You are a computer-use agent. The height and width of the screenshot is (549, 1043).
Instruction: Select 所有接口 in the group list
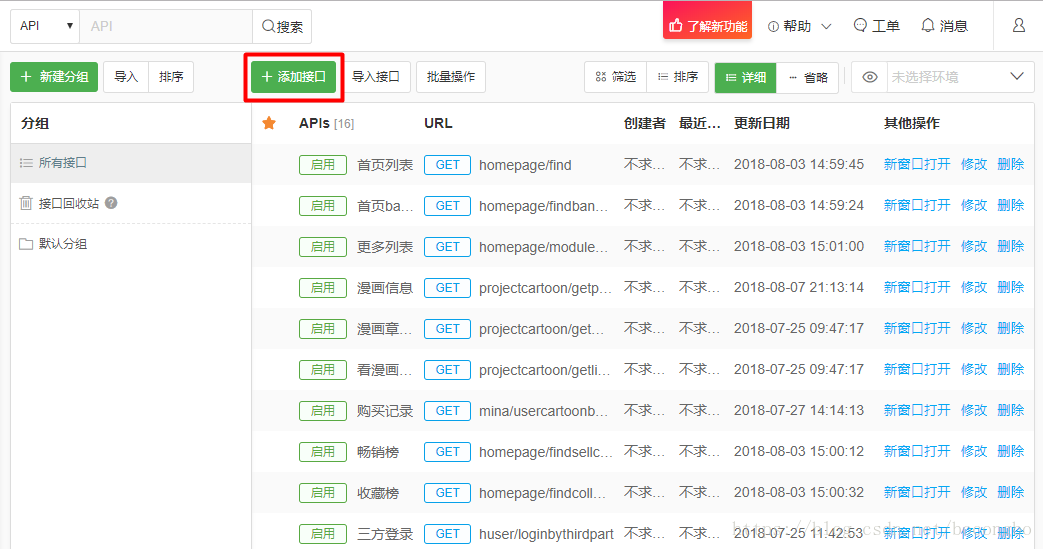63,162
